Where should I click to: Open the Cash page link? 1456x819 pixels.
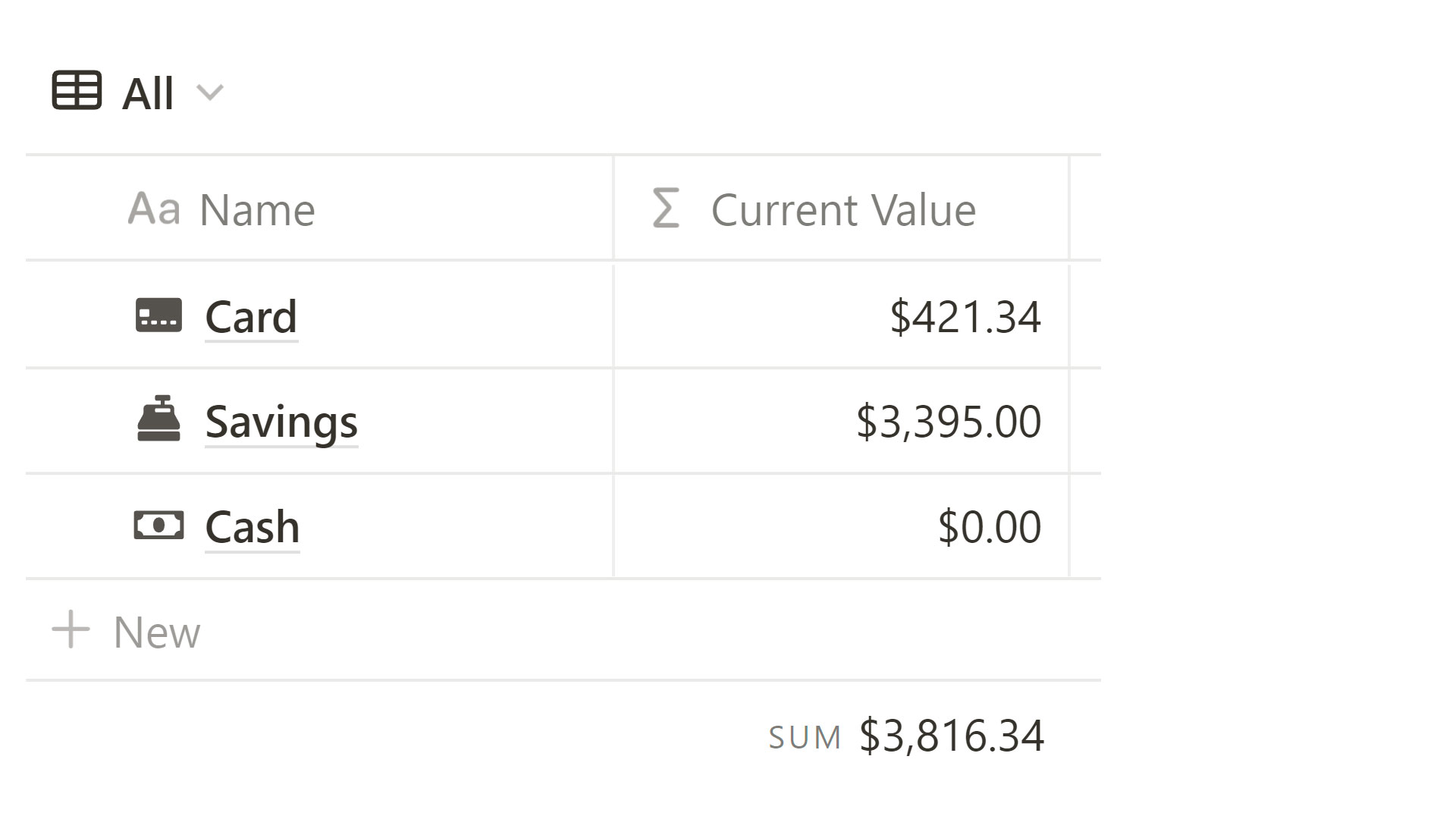(x=253, y=527)
